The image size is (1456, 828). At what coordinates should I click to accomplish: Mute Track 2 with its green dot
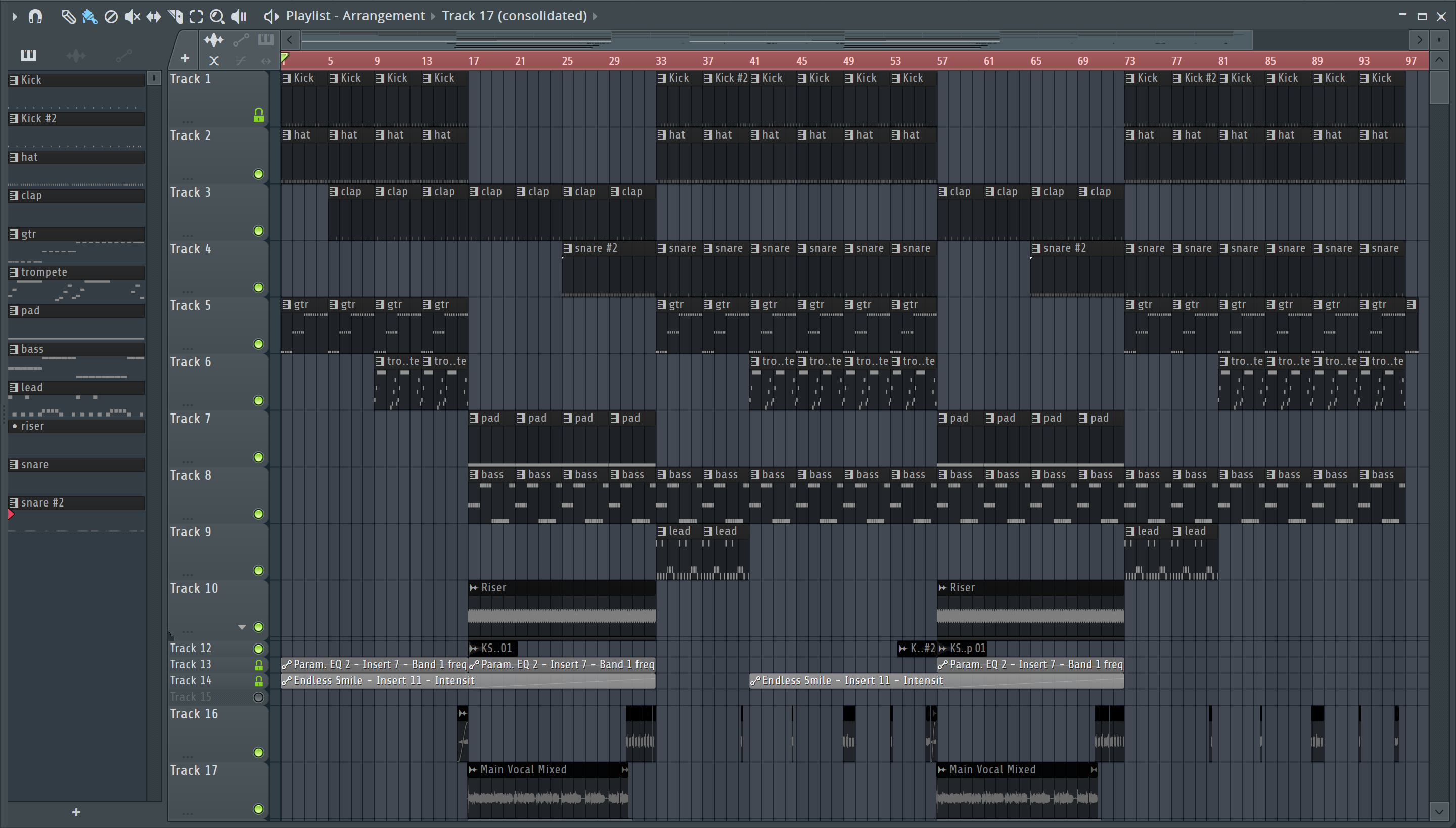pyautogui.click(x=258, y=174)
